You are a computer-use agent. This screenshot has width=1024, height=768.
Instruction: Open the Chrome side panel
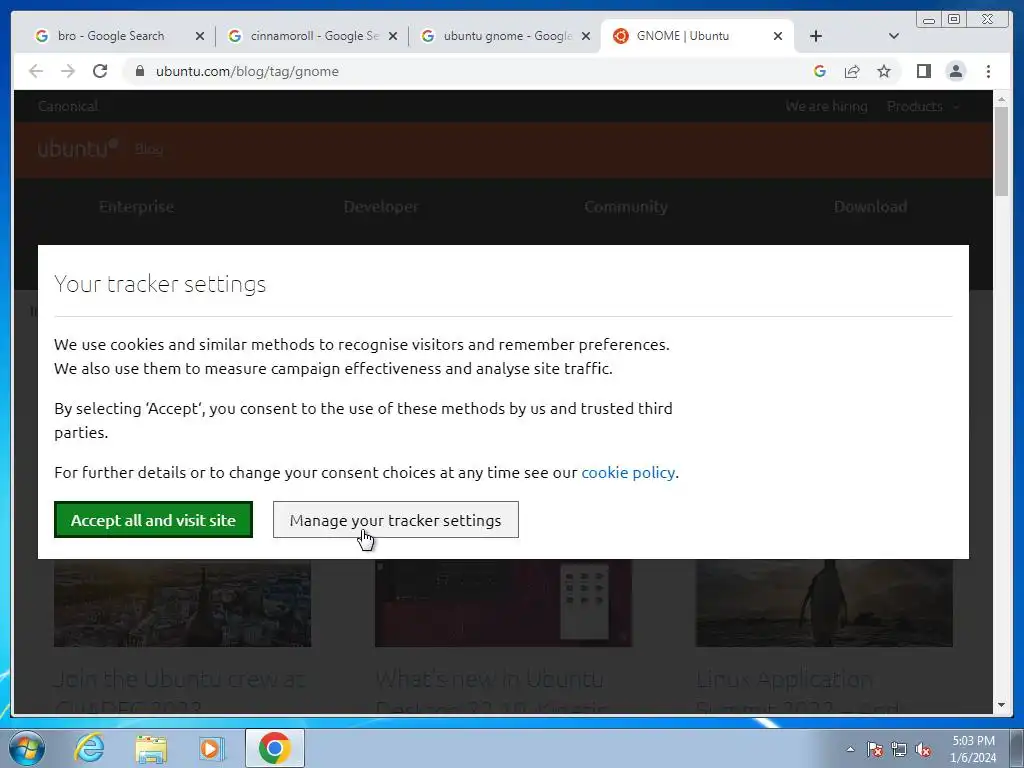923,71
